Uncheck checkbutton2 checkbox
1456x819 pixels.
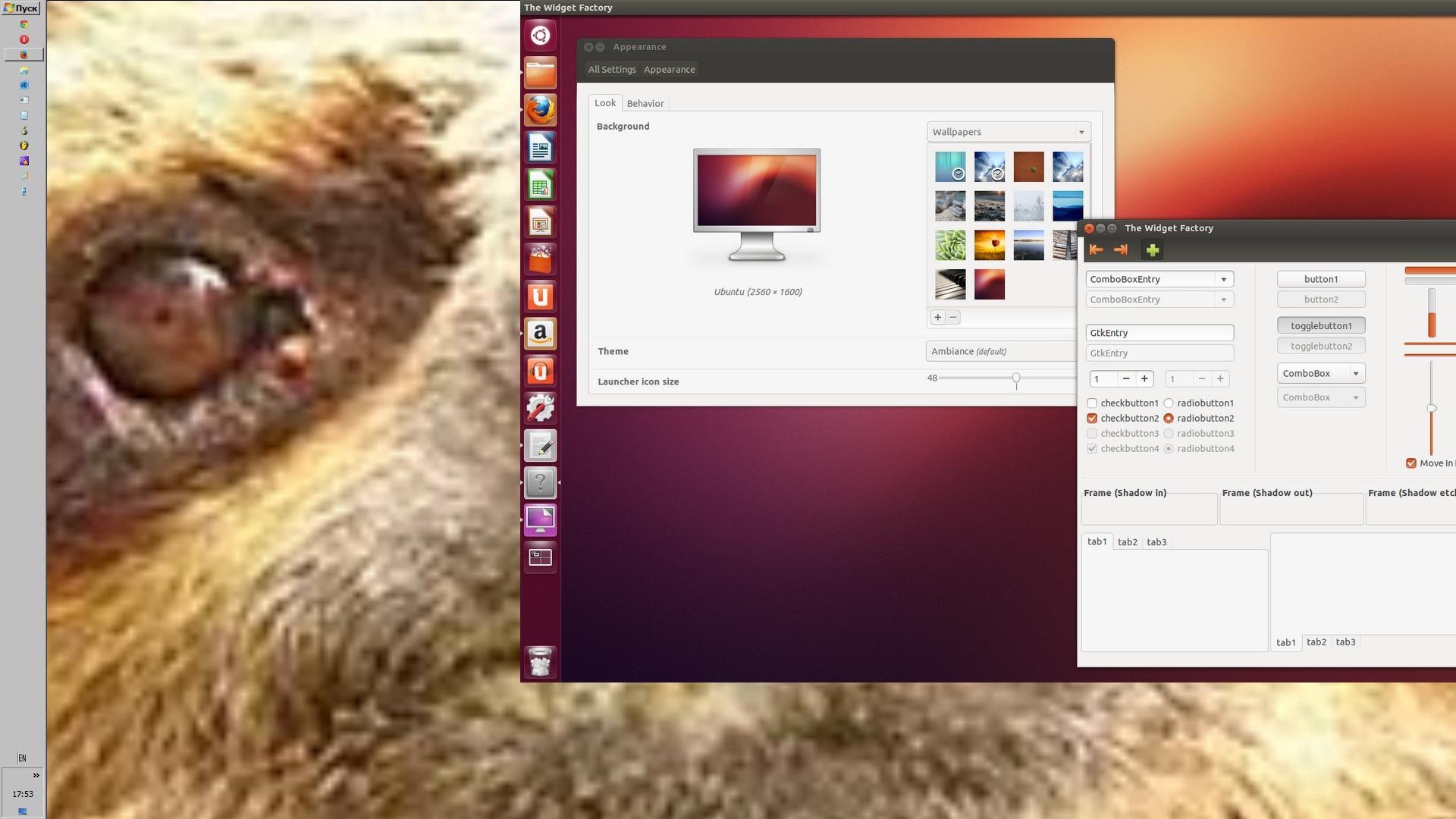[1092, 419]
